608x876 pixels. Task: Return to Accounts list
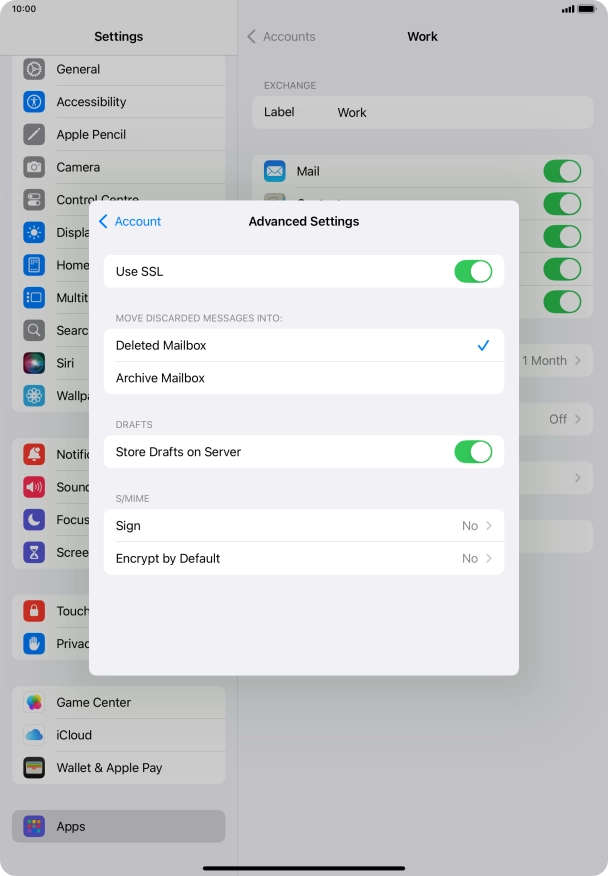pyautogui.click(x=281, y=37)
